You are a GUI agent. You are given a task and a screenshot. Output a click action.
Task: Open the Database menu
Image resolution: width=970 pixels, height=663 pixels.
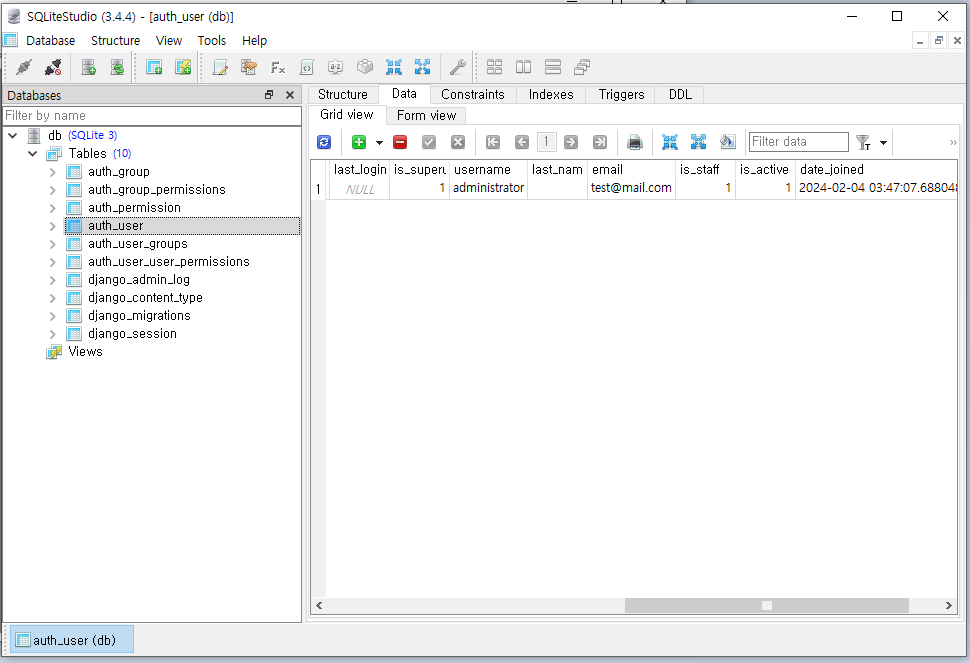click(x=50, y=41)
